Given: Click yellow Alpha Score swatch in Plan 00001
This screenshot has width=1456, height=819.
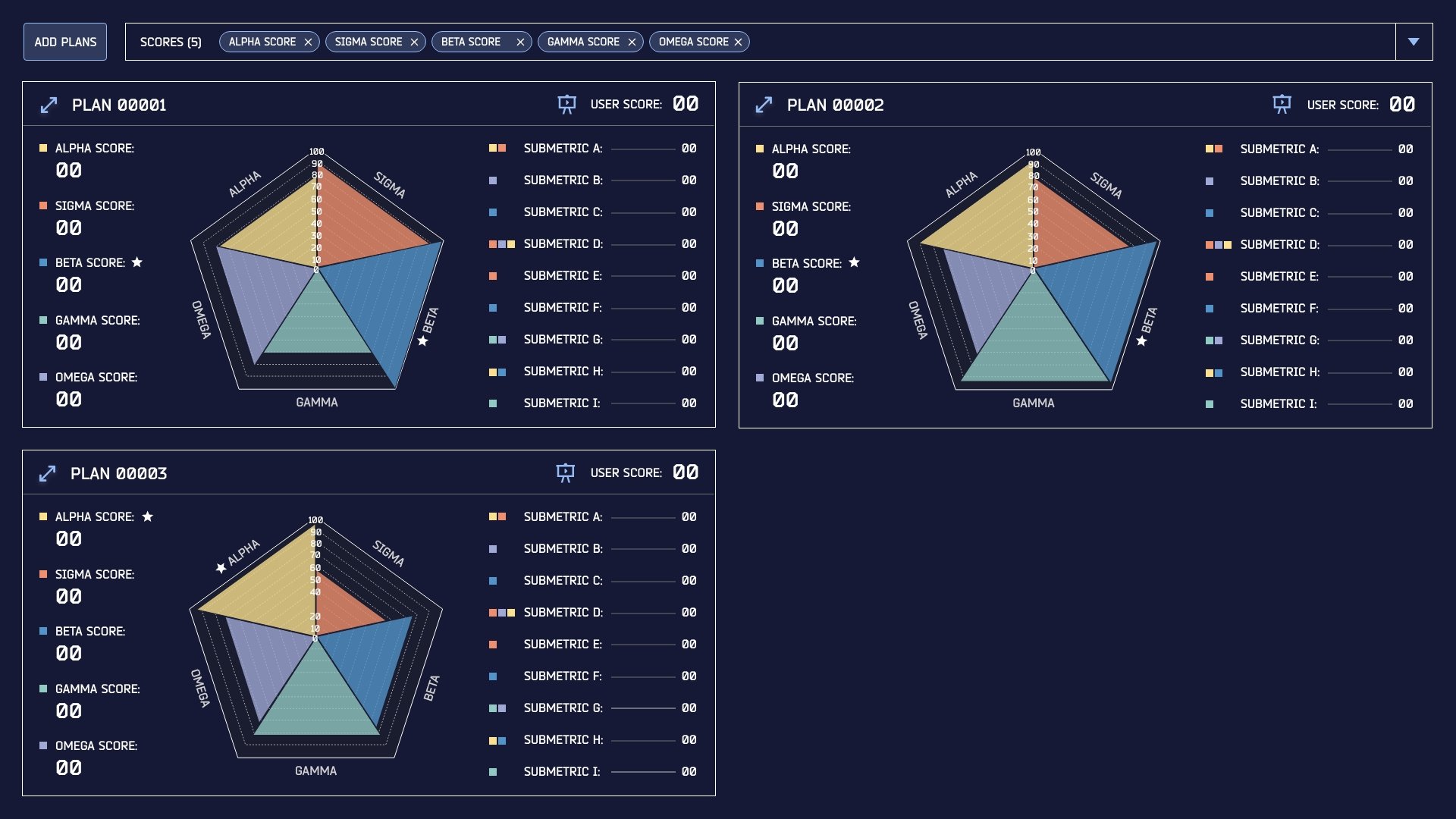Looking at the screenshot, I should coord(43,148).
